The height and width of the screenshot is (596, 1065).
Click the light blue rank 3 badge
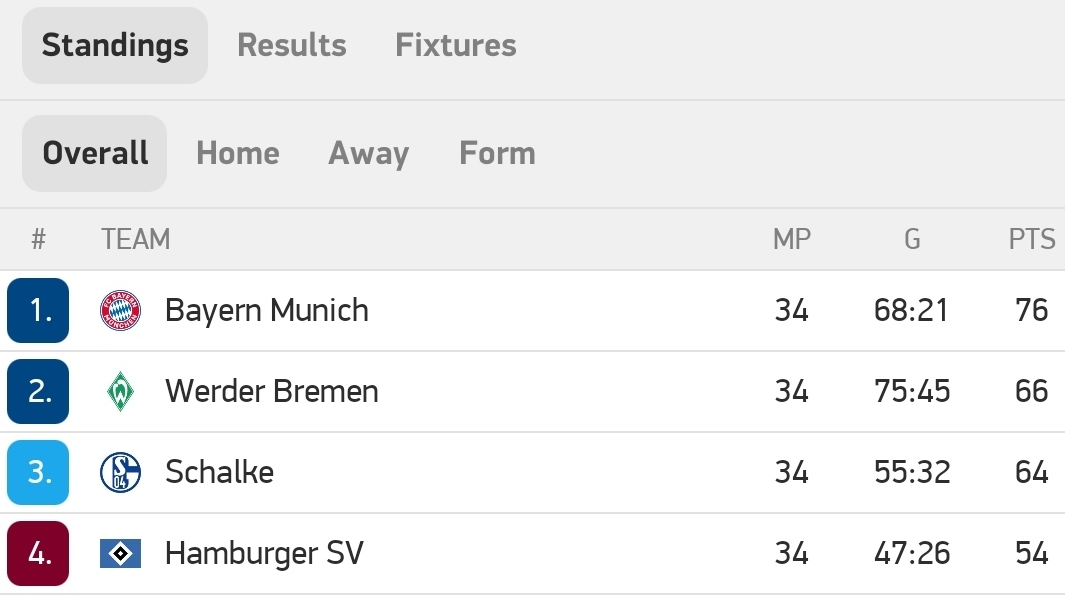[38, 472]
